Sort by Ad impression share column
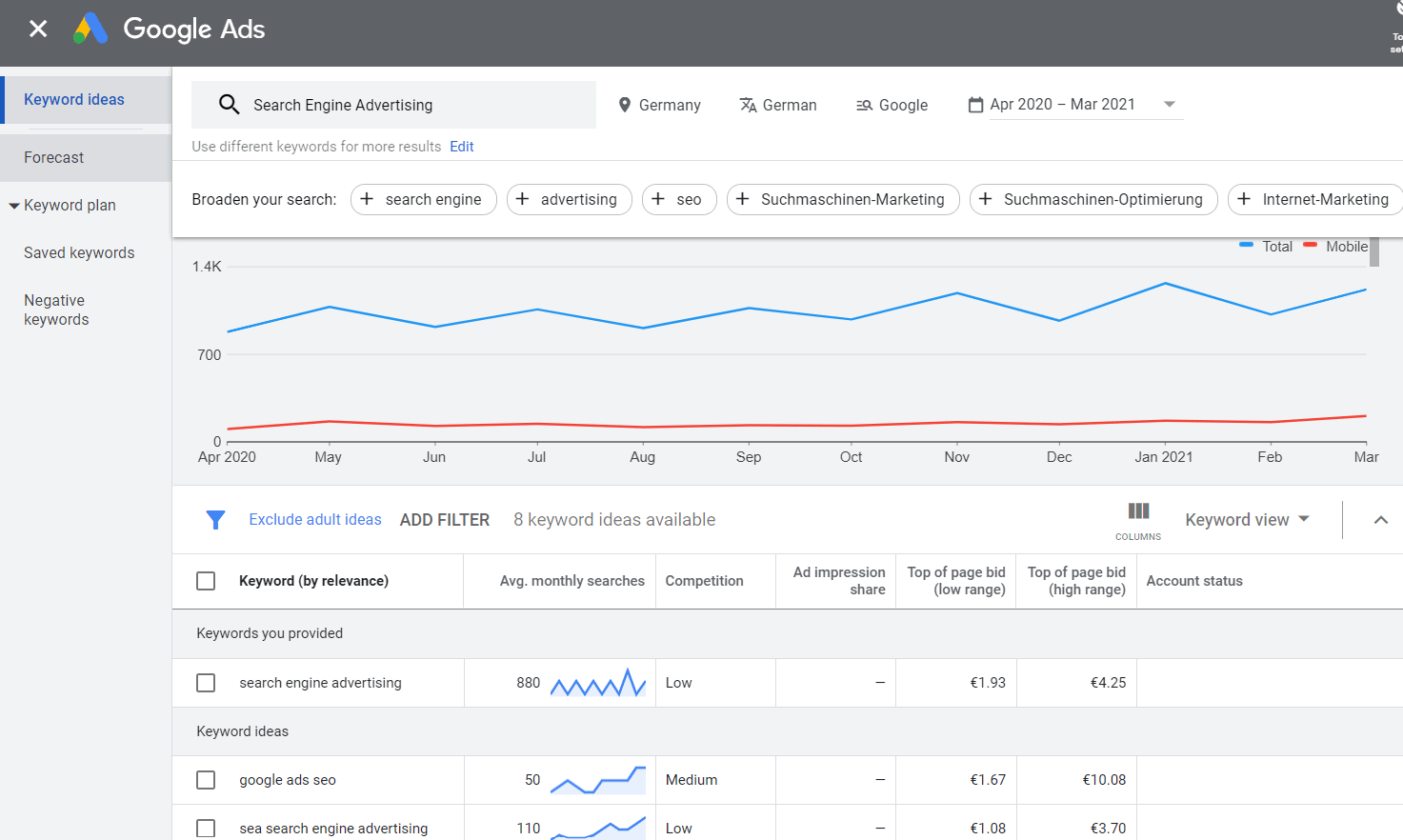Screen dimensions: 1403x840 839,581
